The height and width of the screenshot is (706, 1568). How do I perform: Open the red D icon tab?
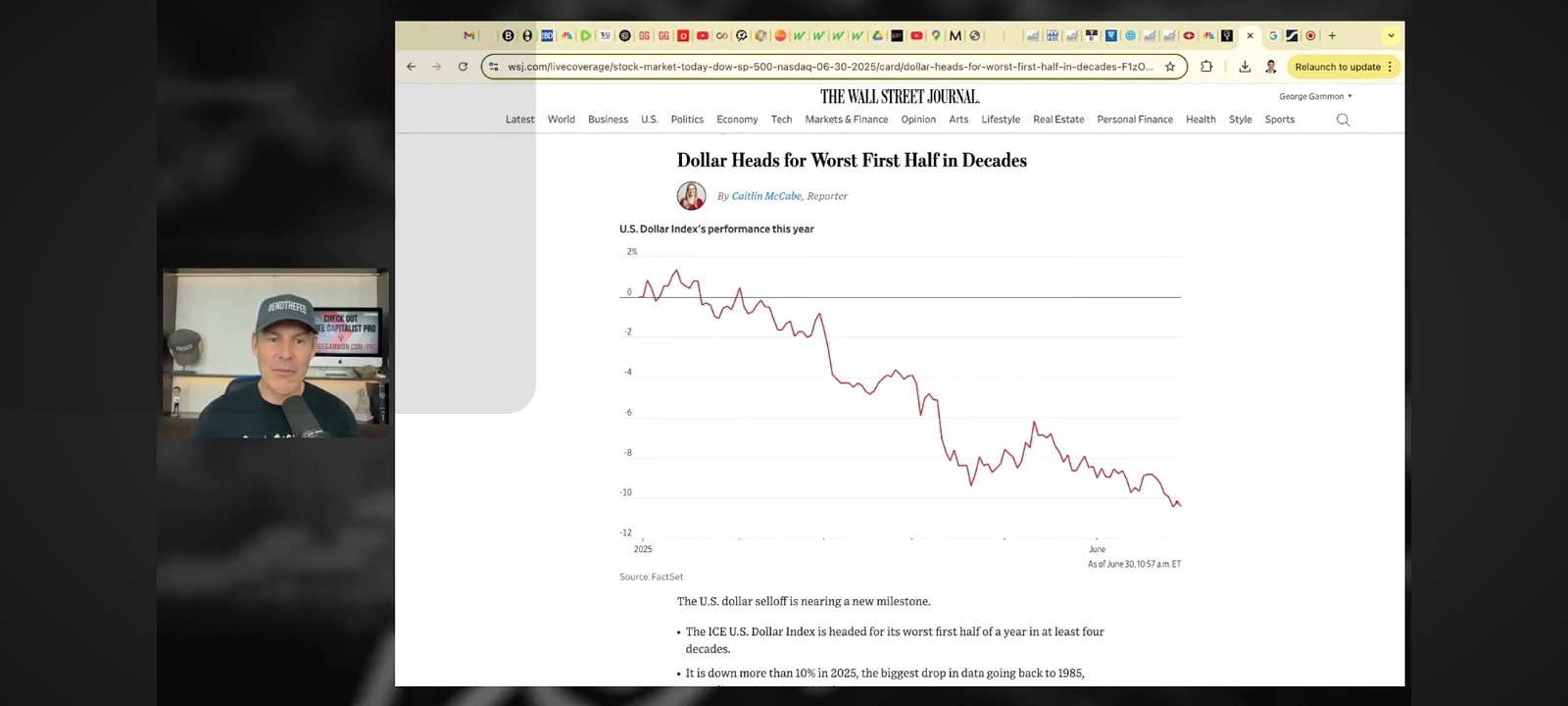pyautogui.click(x=683, y=36)
